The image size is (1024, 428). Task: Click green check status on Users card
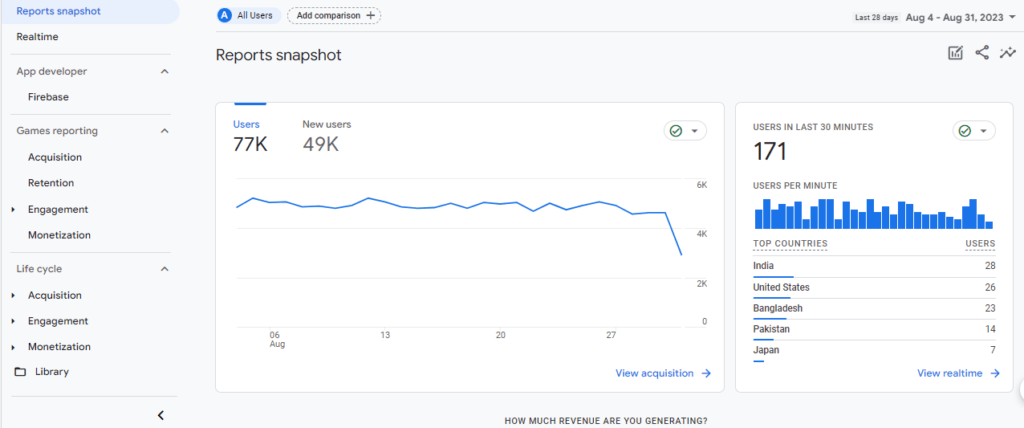(676, 131)
